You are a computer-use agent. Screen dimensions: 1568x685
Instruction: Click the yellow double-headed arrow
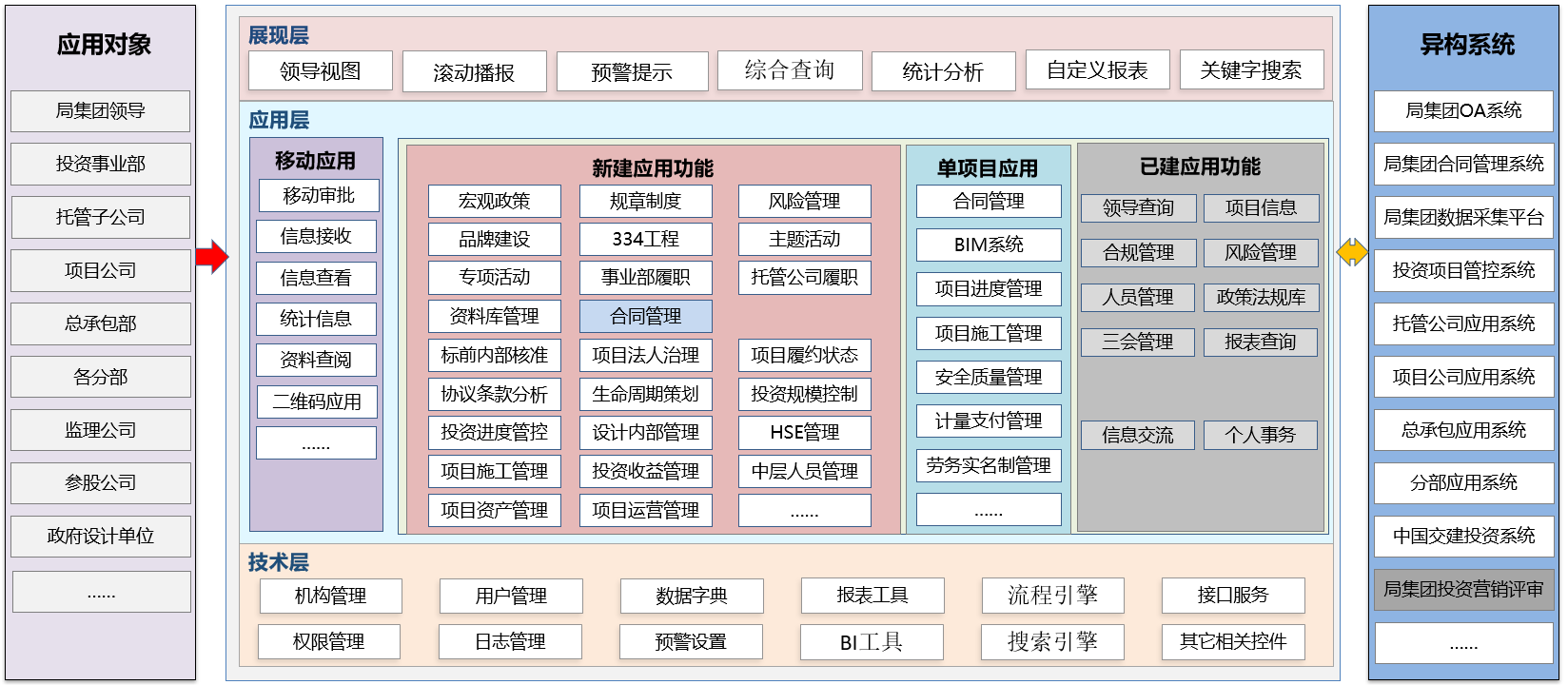click(1352, 253)
